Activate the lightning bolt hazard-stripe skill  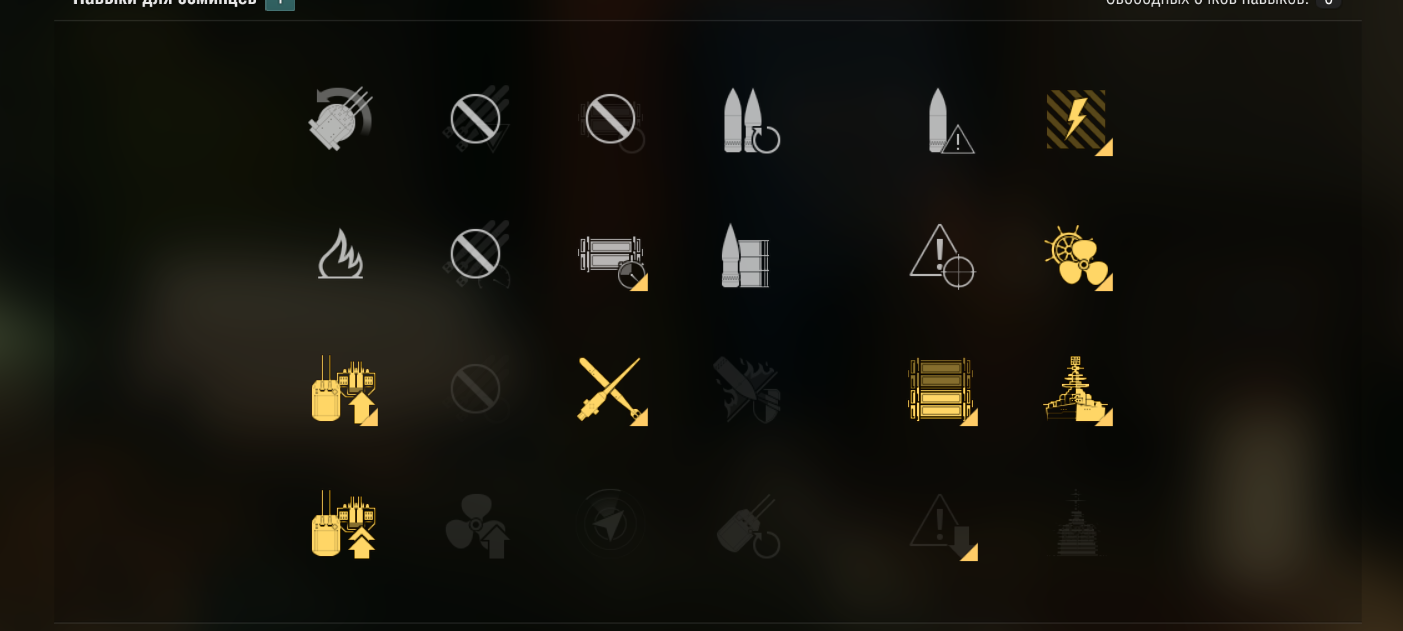pos(1078,121)
